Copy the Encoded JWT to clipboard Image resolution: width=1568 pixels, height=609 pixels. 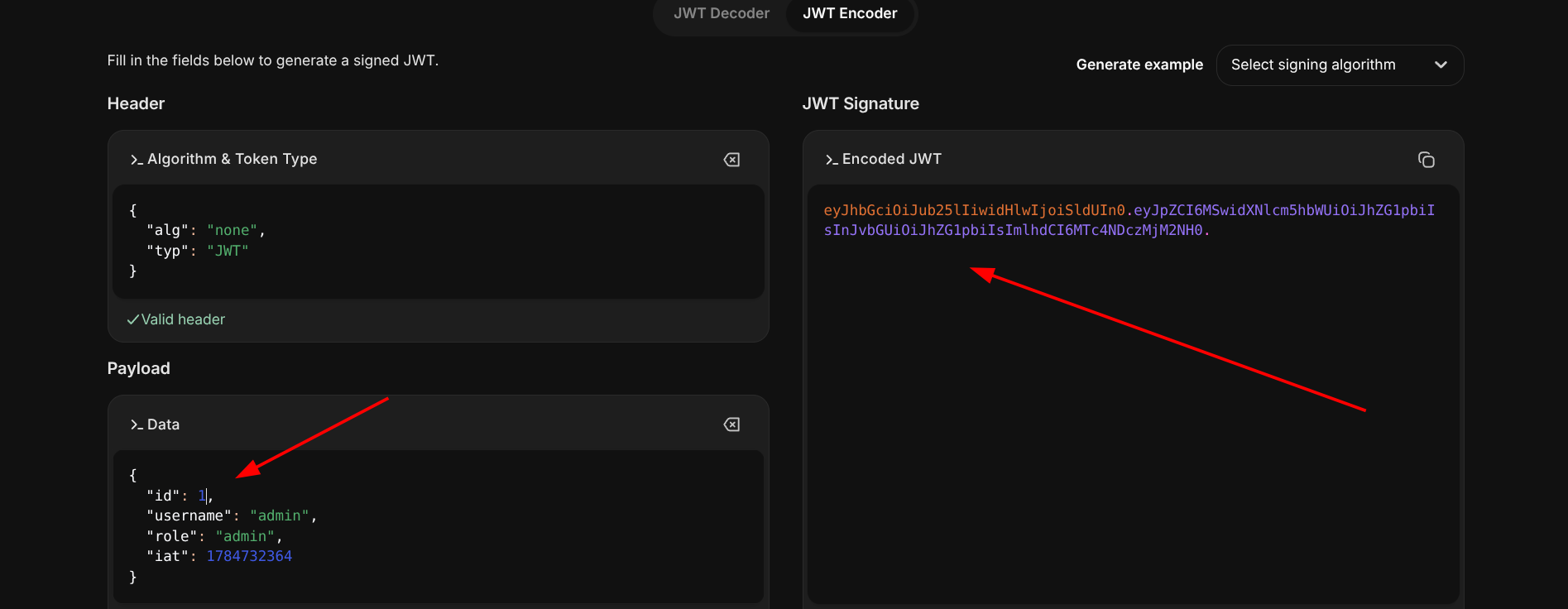(x=1426, y=160)
